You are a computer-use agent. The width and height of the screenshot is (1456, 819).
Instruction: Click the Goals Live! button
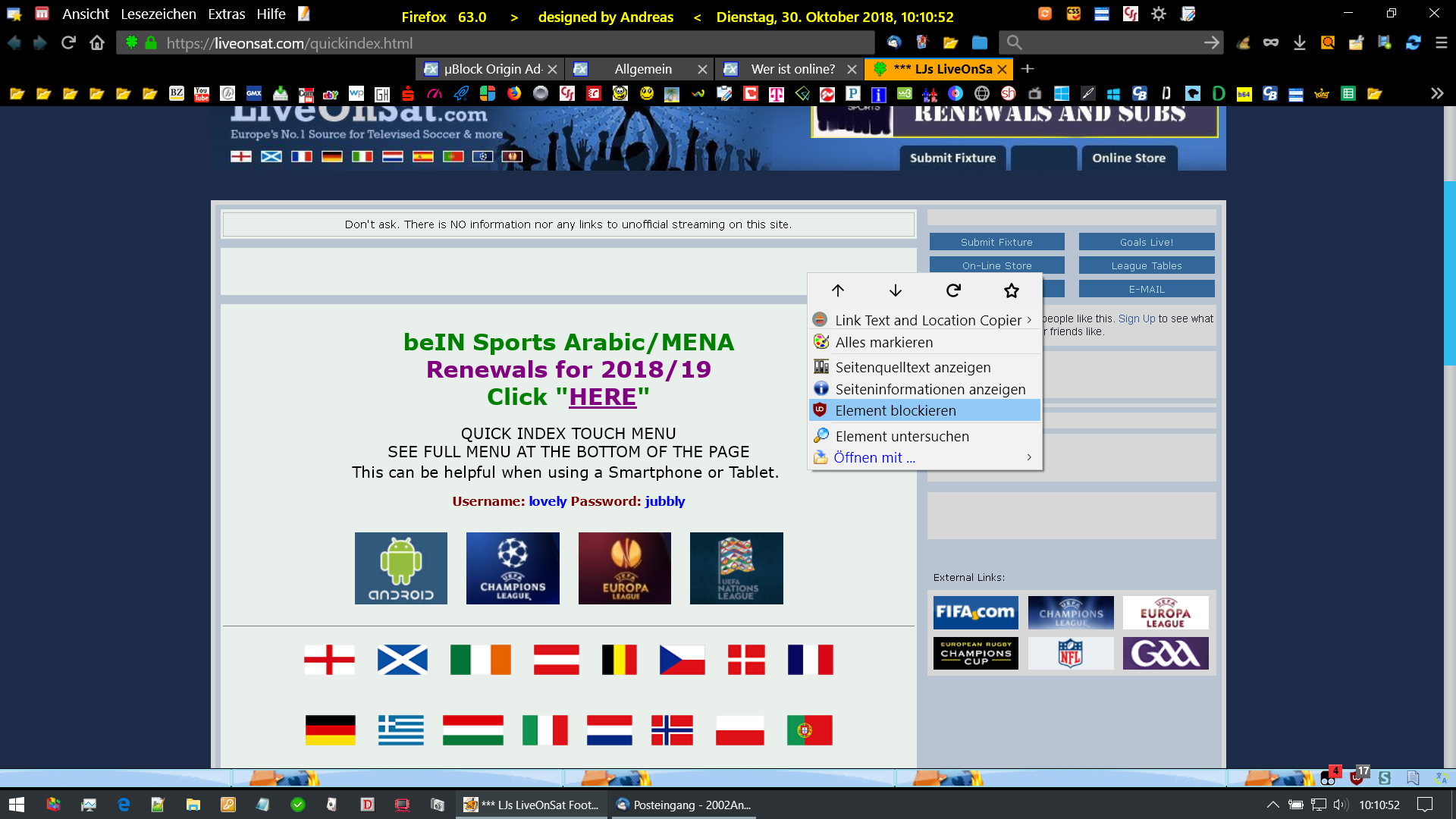[x=1146, y=242]
